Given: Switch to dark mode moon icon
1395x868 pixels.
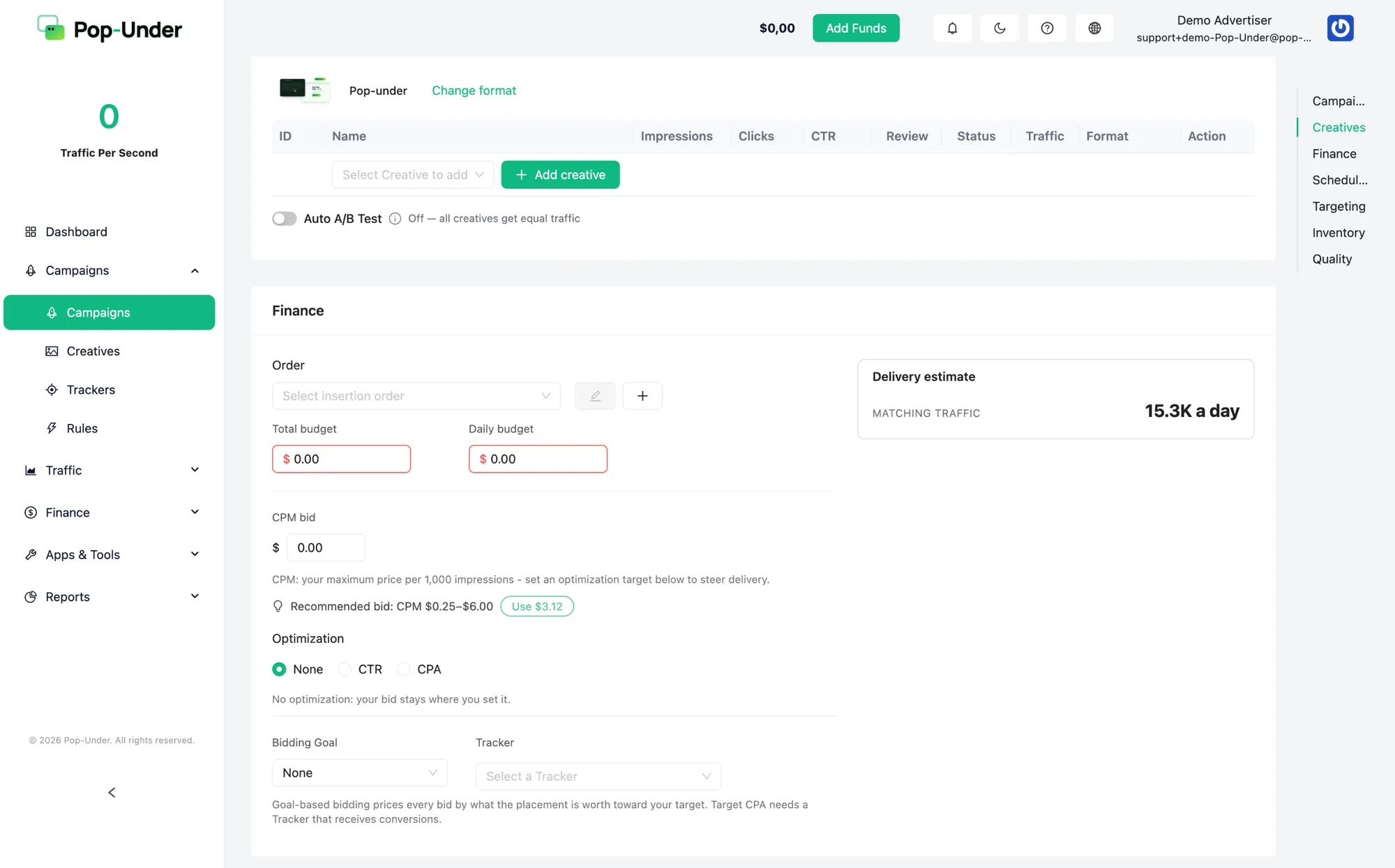Looking at the screenshot, I should [1000, 28].
